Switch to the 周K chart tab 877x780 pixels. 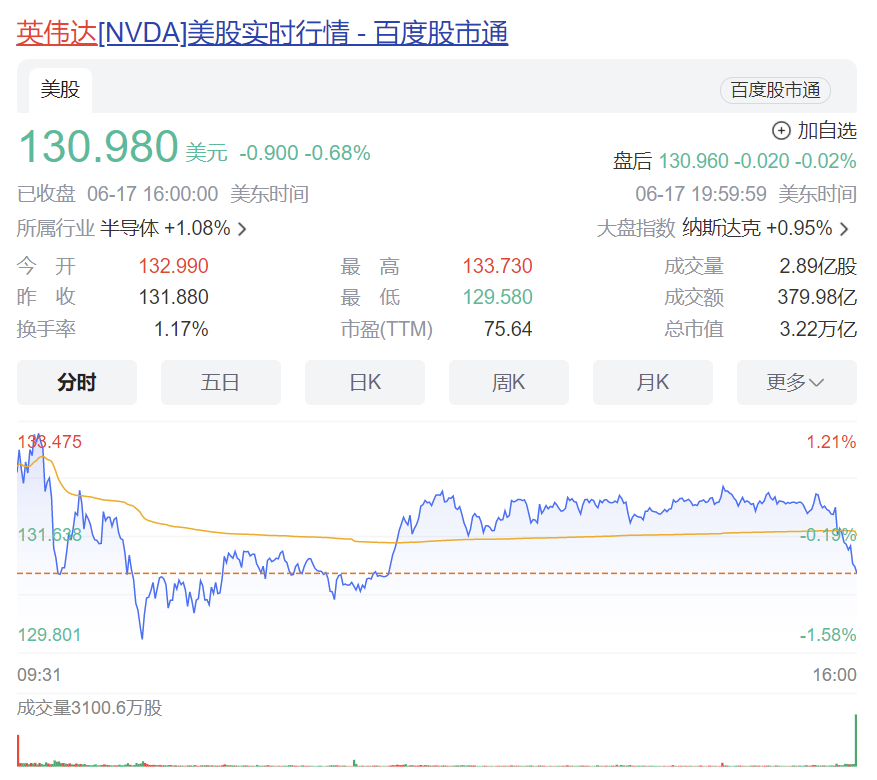point(508,382)
